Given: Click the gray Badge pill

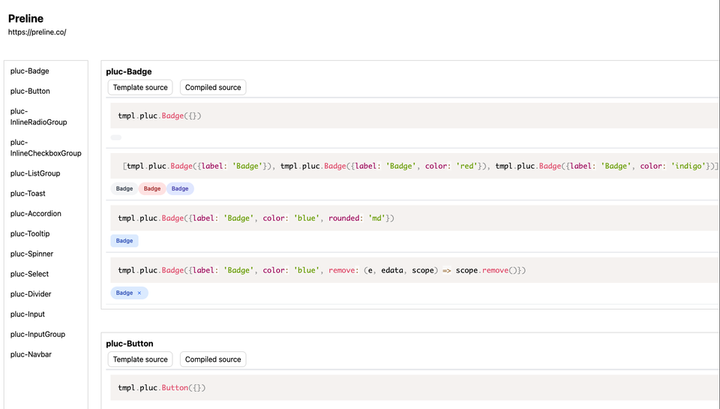Looking at the screenshot, I should pyautogui.click(x=124, y=188).
